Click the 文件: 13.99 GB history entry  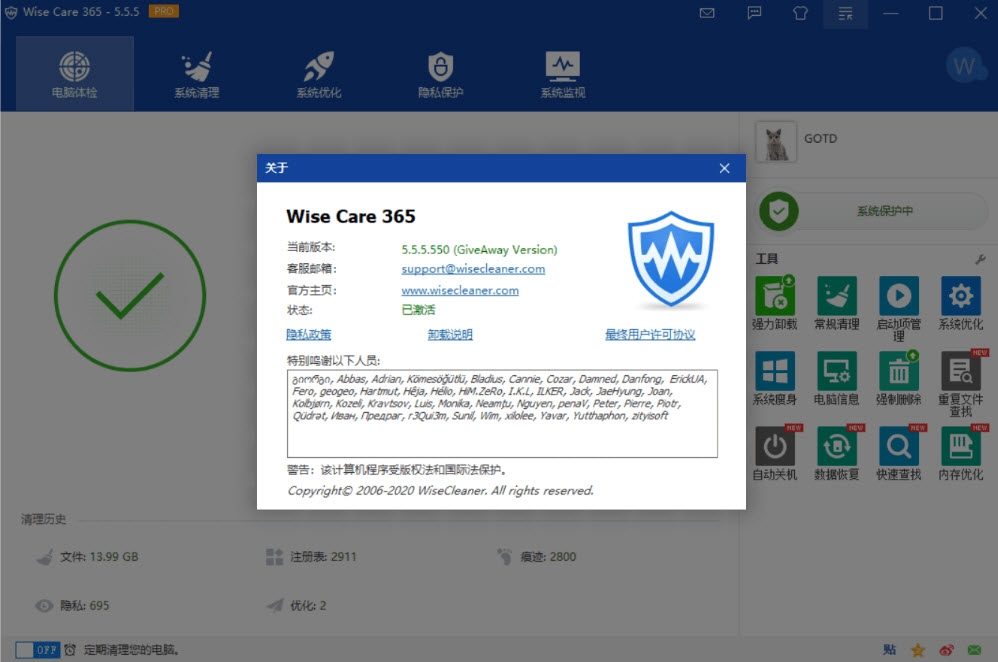tap(87, 557)
